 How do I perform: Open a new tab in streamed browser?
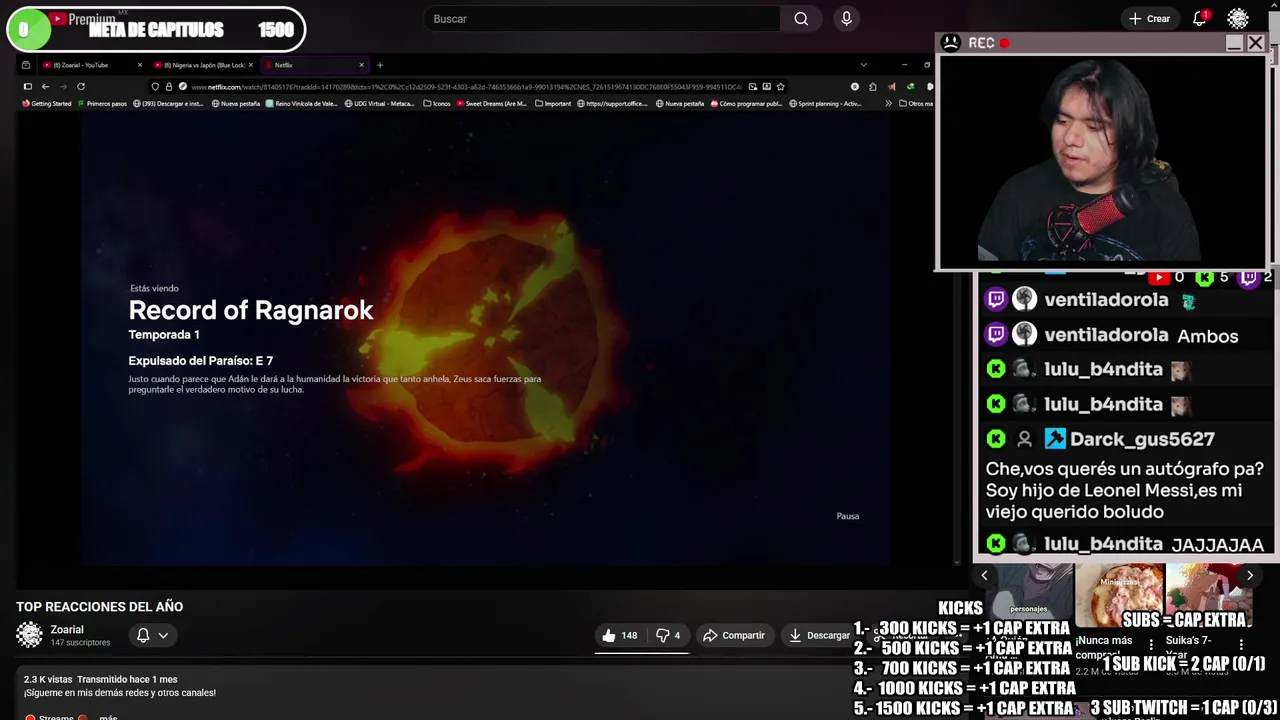(379, 65)
